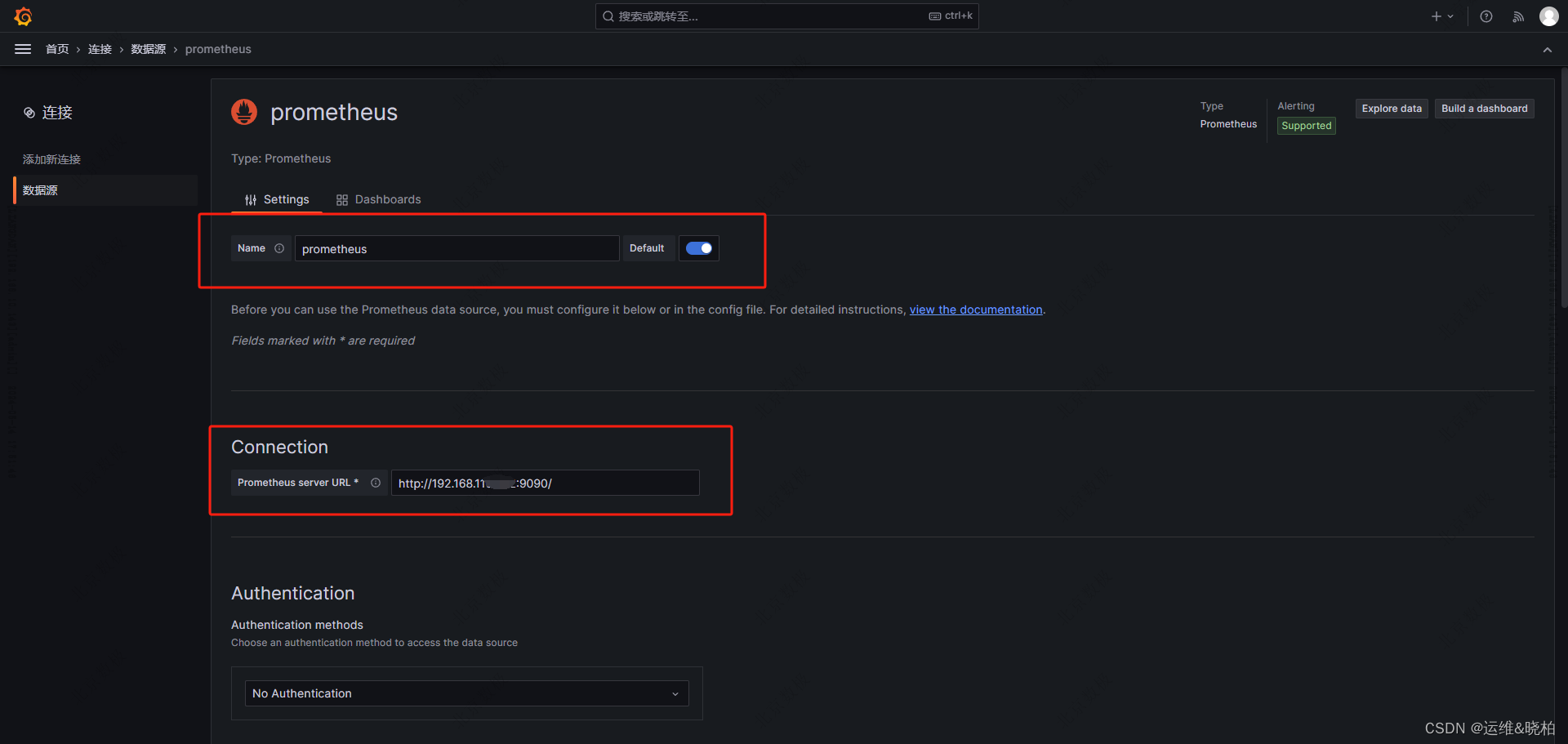Open the help question mark icon

[x=1486, y=16]
